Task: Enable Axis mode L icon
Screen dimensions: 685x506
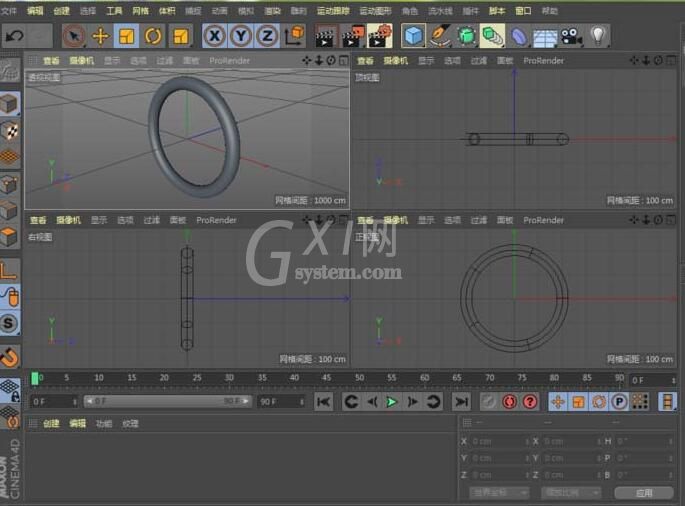Action: pos(10,270)
